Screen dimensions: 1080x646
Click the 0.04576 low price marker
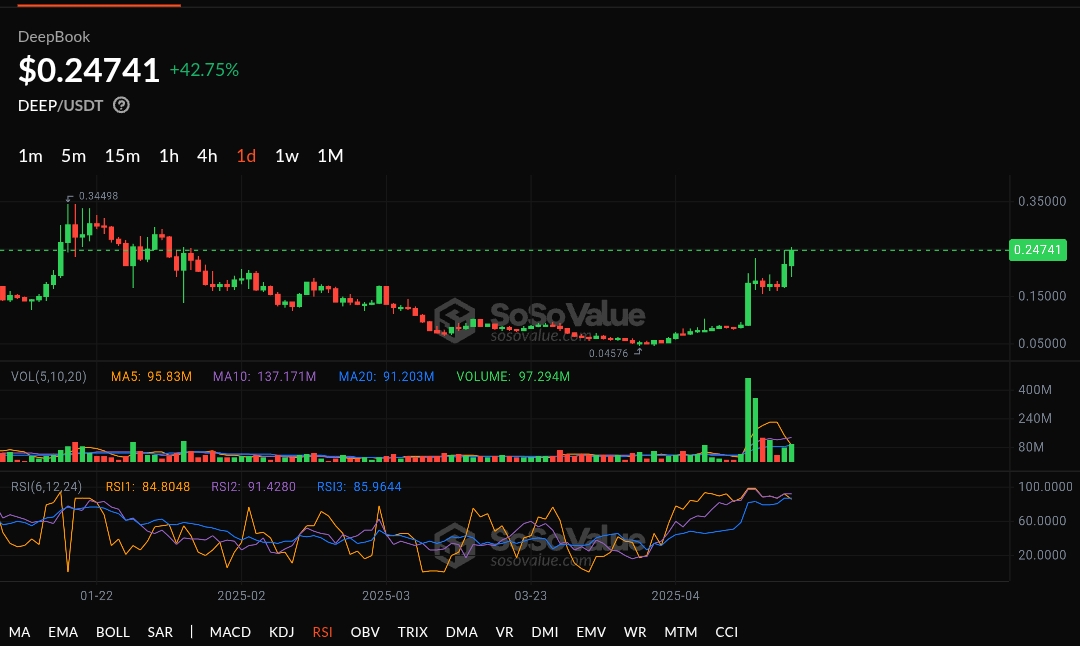tap(608, 353)
